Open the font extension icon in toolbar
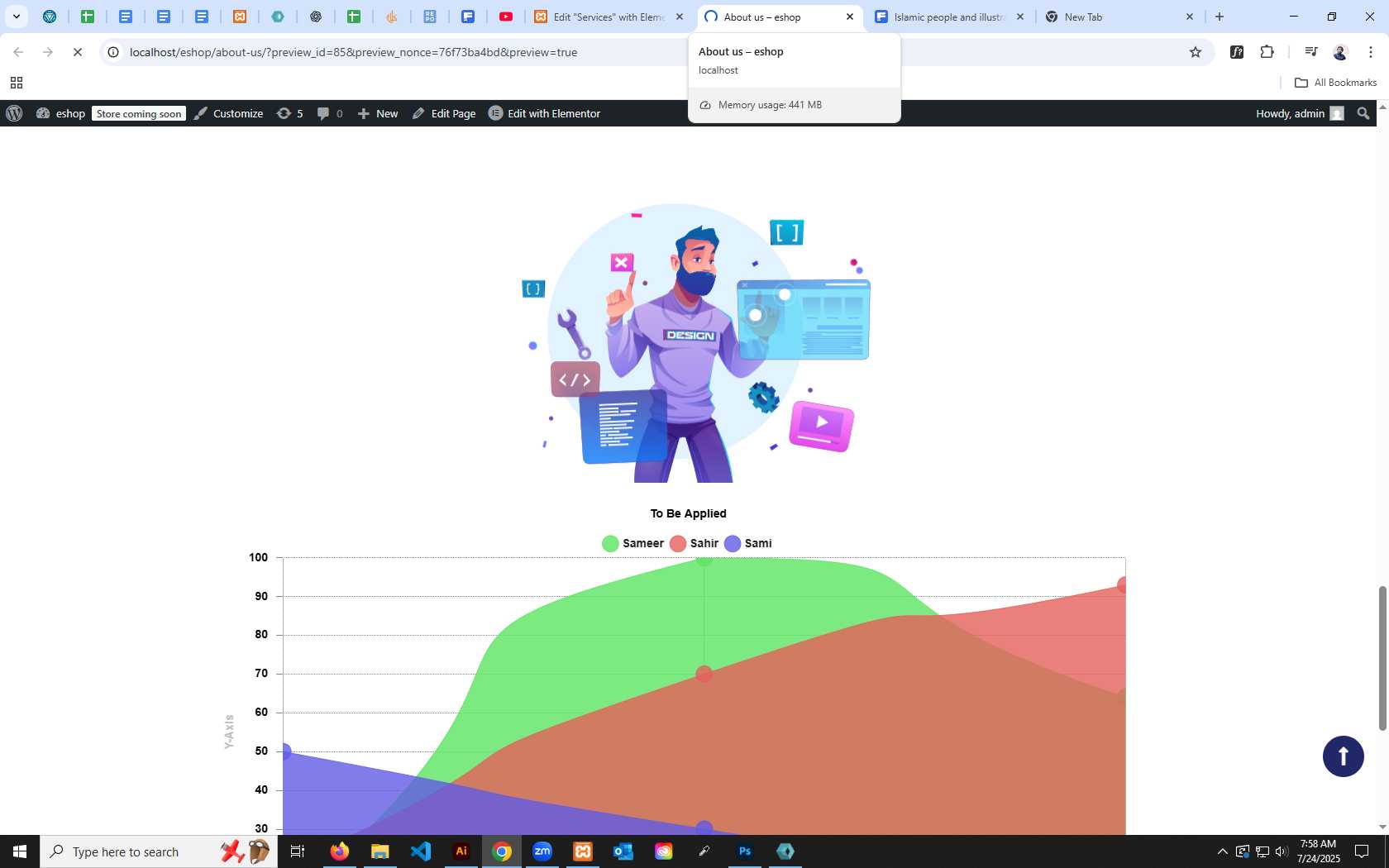The height and width of the screenshot is (868, 1389). click(1237, 52)
